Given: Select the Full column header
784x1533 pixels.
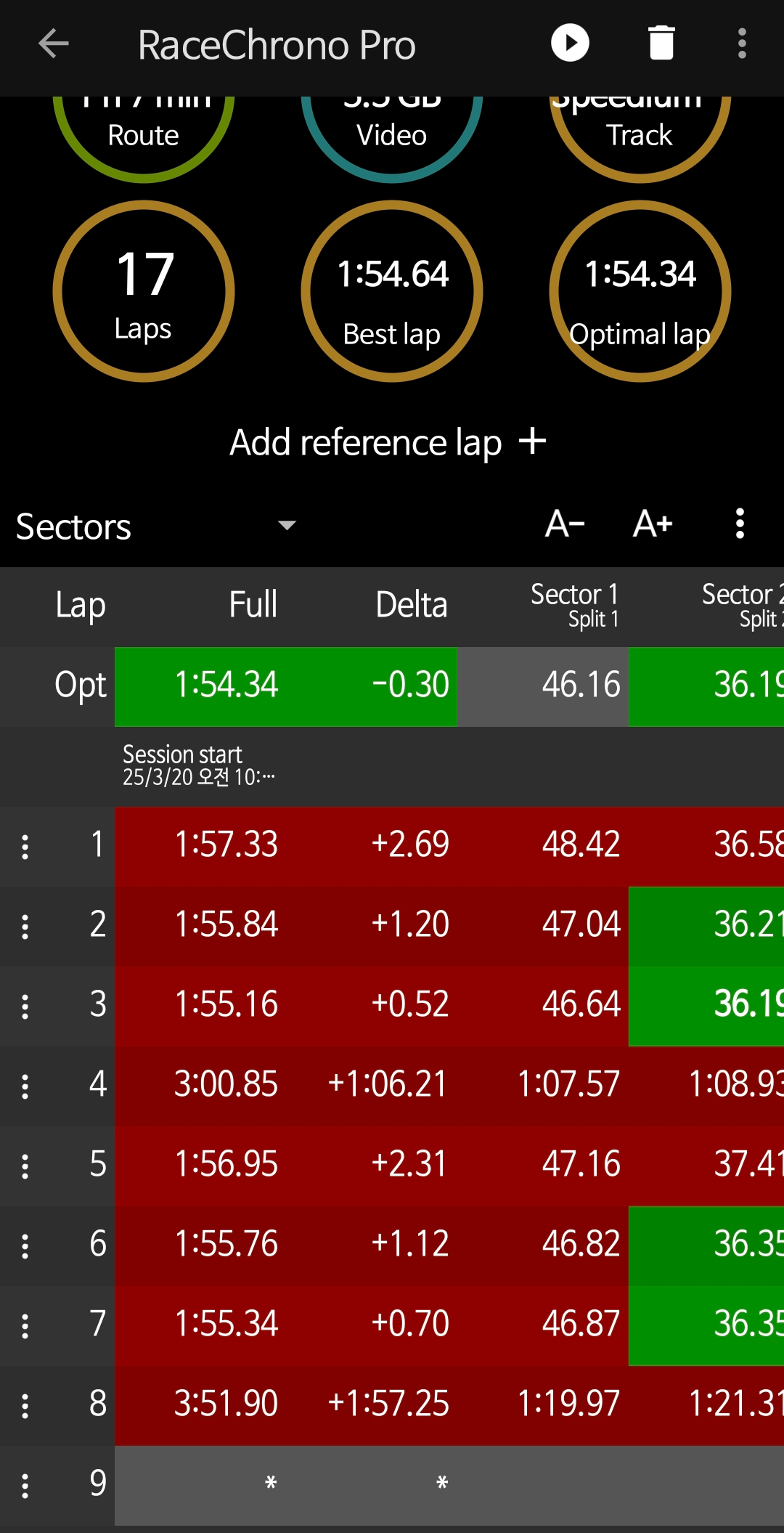Looking at the screenshot, I should point(253,604).
